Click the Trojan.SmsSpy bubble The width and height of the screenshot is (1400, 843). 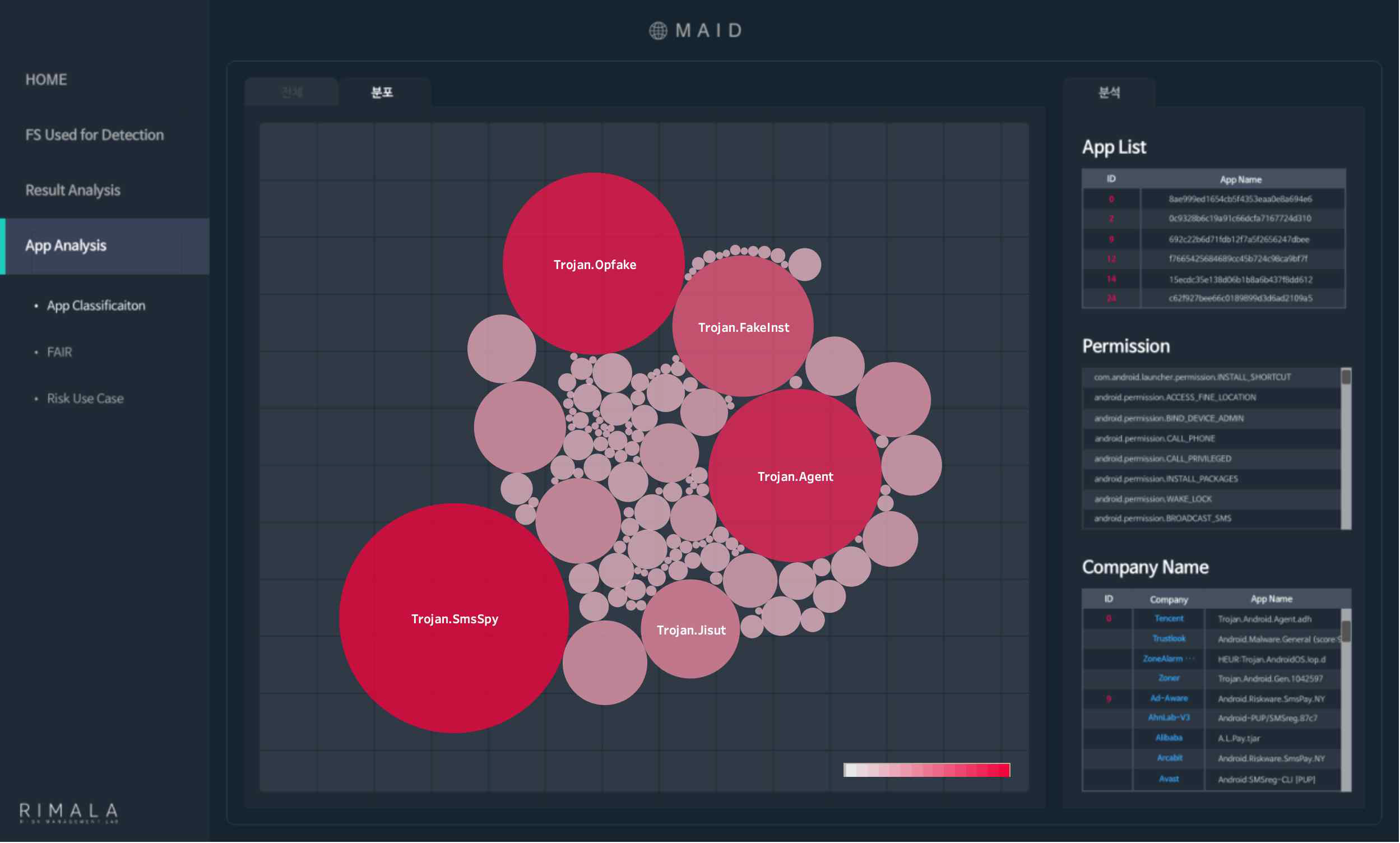(455, 619)
